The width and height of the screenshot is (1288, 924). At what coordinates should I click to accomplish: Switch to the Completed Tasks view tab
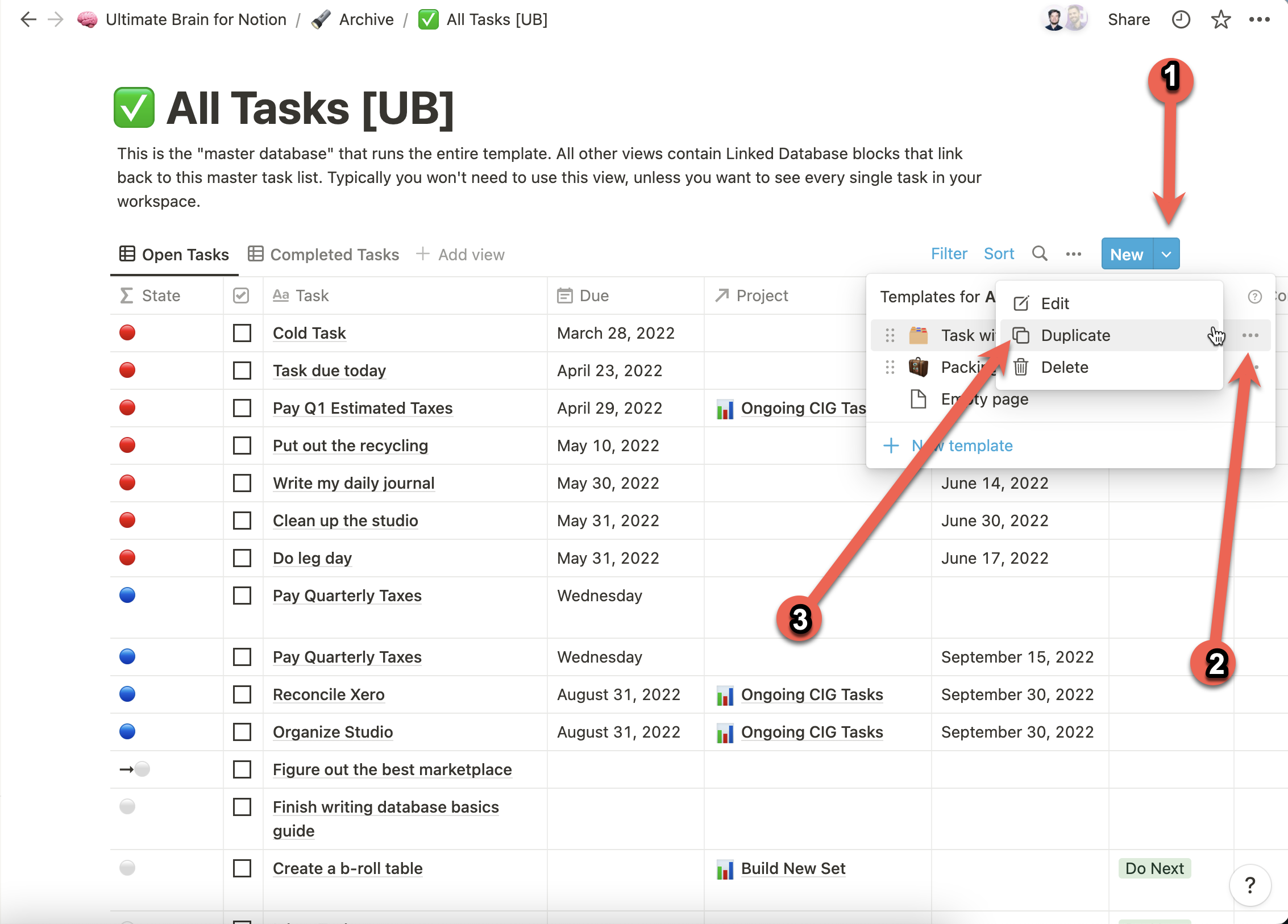323,255
